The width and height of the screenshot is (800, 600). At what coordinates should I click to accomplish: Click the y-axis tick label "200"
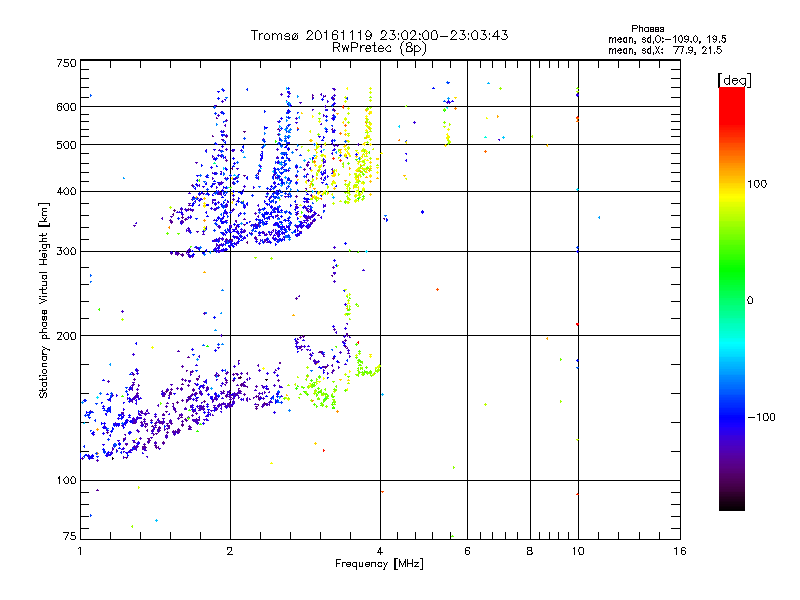coord(66,336)
